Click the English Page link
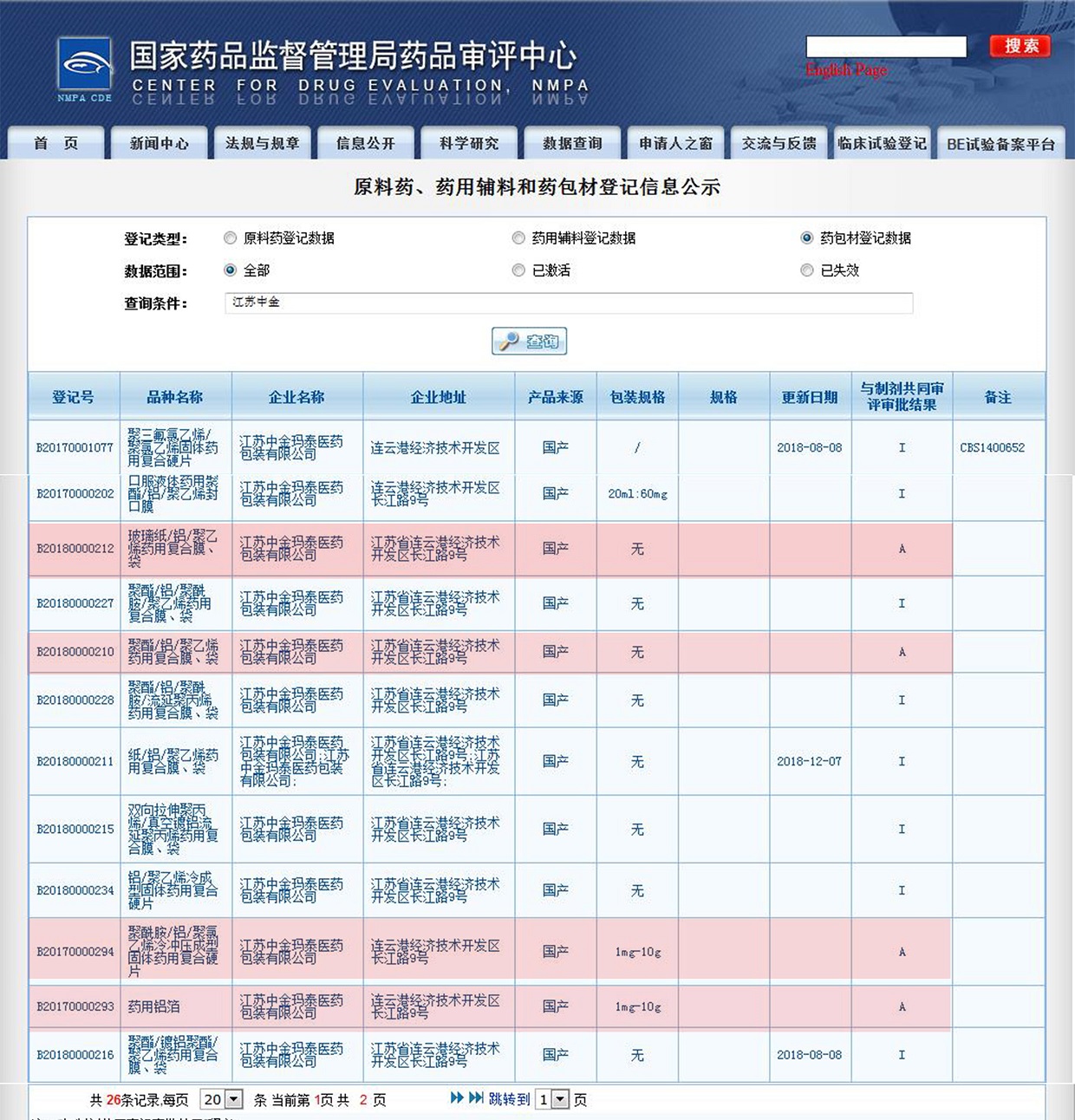 (x=846, y=70)
